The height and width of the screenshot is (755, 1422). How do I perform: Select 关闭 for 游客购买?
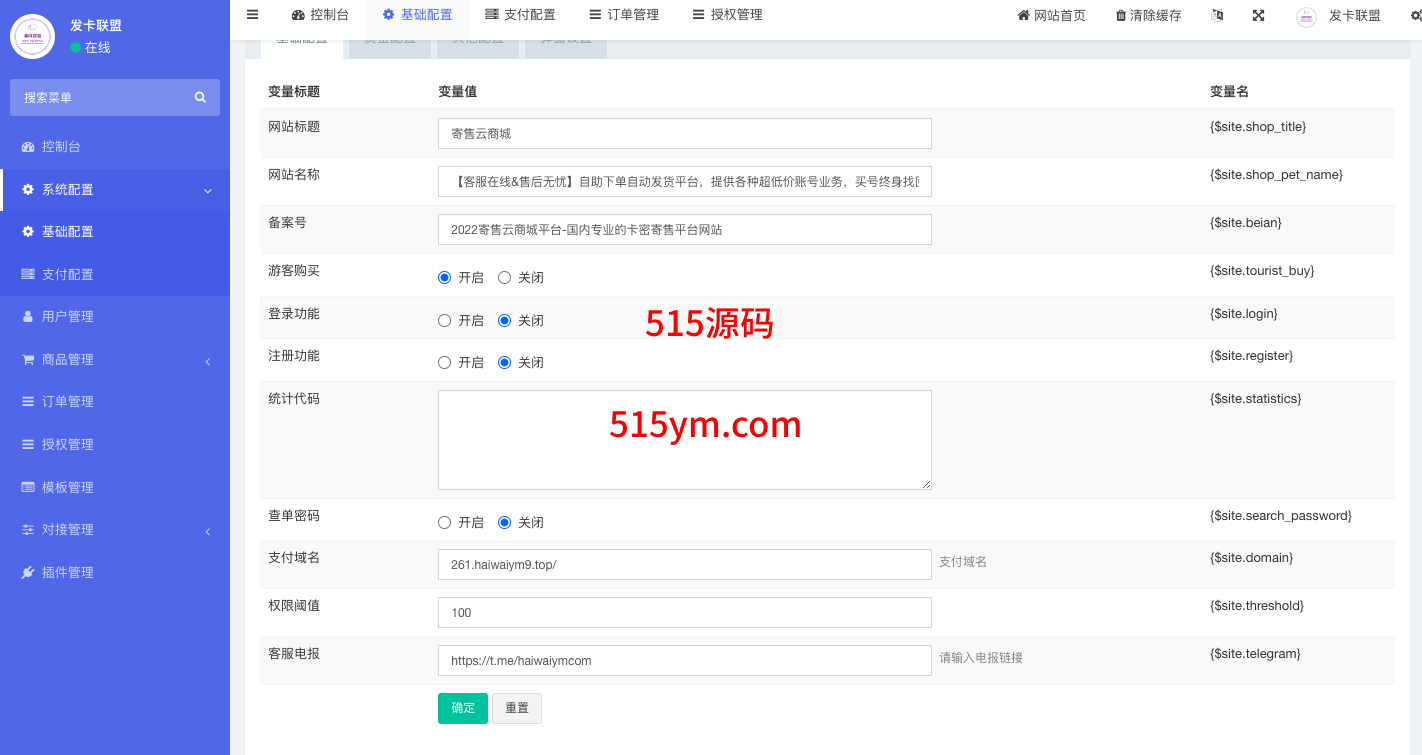[x=504, y=278]
